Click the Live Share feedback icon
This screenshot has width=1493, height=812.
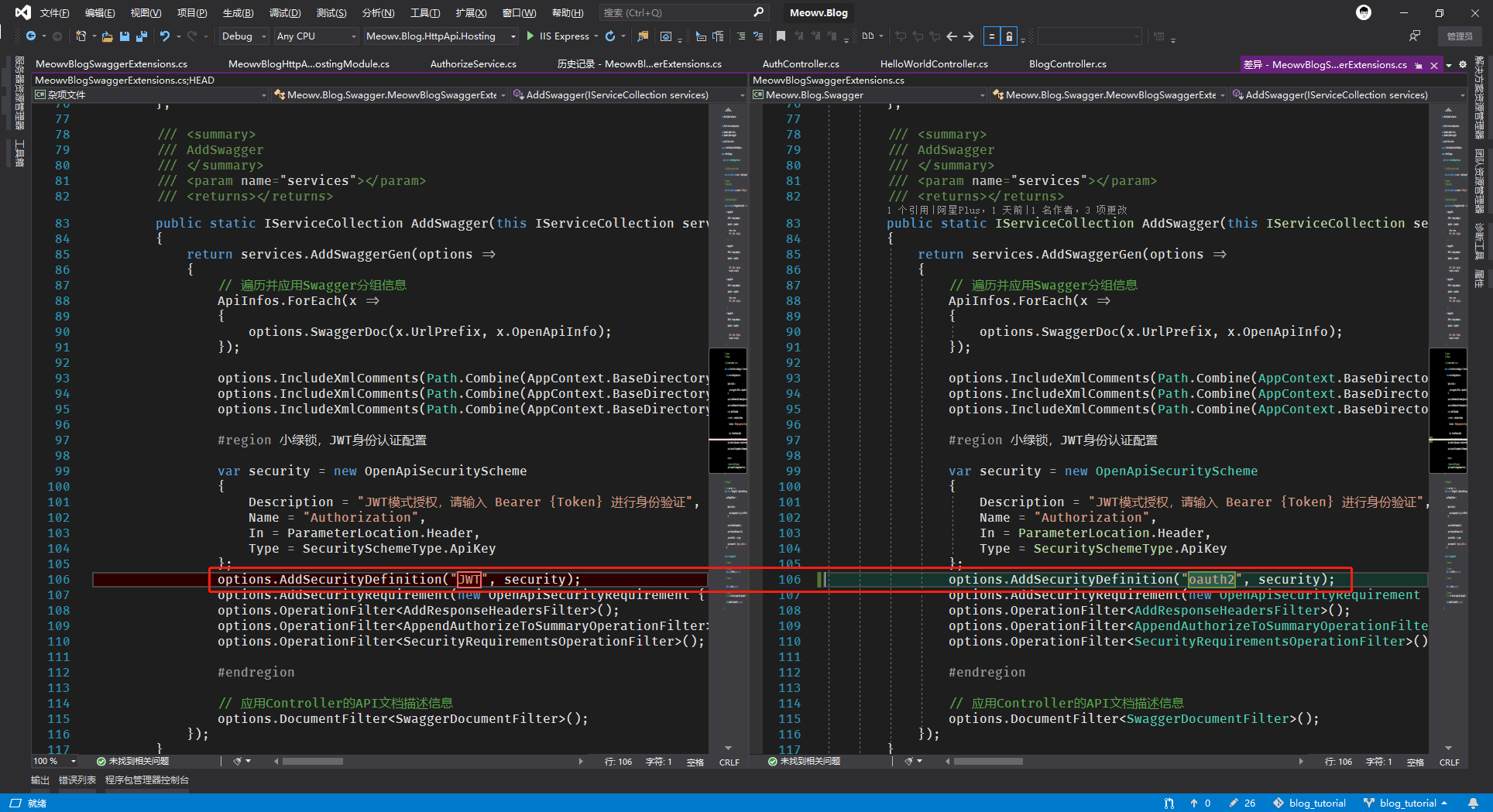point(1415,36)
